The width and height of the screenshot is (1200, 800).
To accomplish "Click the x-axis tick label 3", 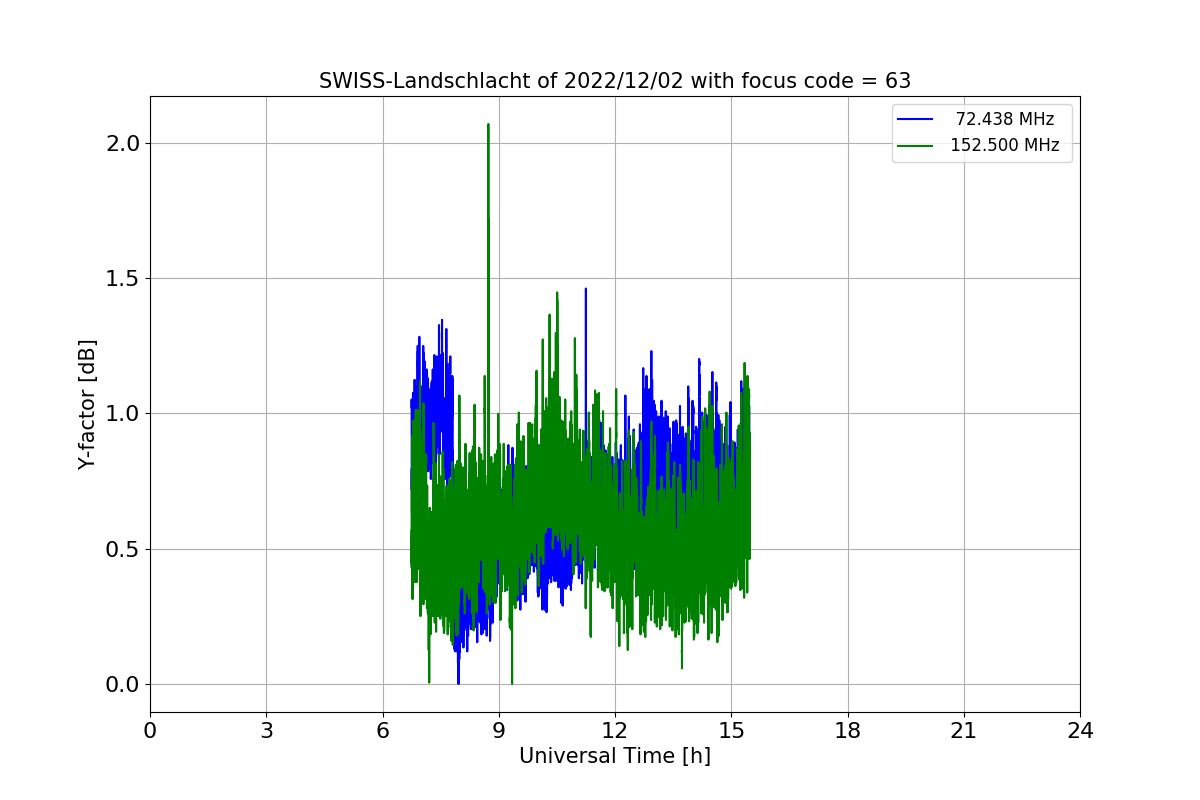I will (266, 731).
